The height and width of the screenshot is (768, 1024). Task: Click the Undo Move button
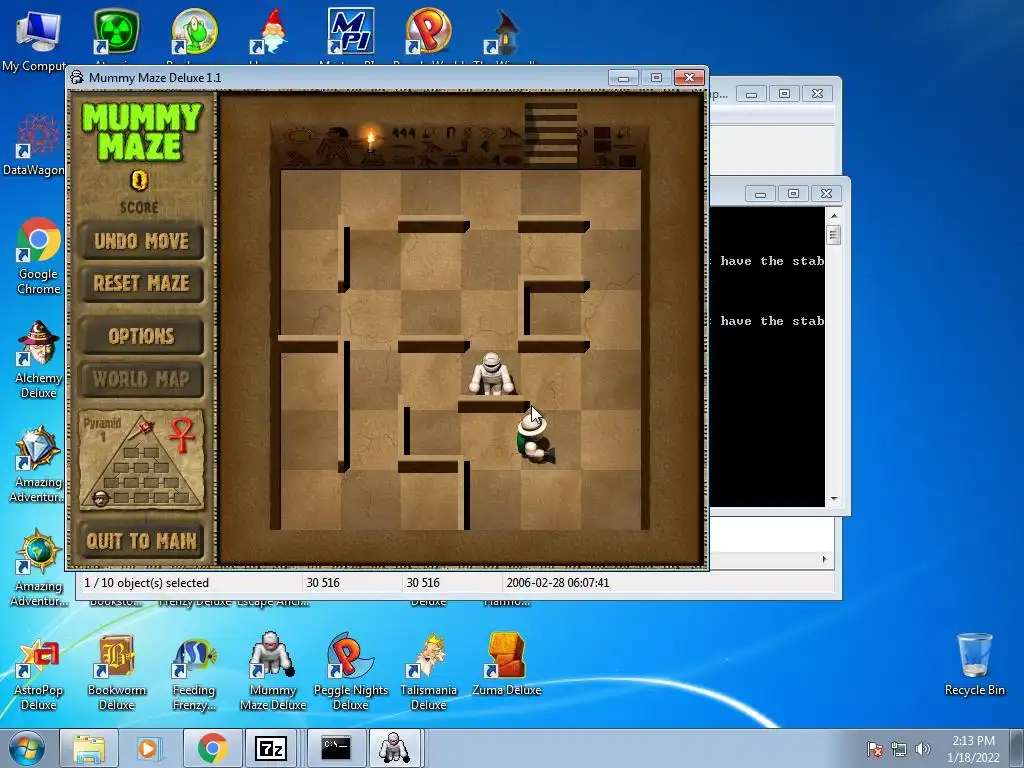pyautogui.click(x=142, y=242)
